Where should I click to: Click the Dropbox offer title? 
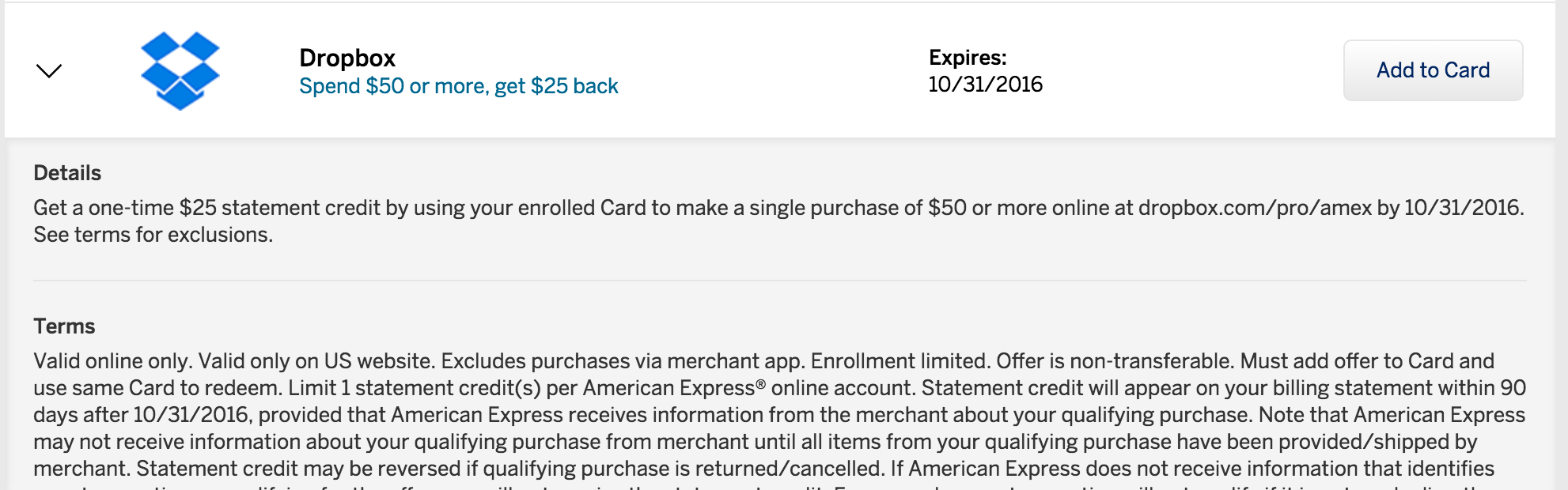coord(347,58)
